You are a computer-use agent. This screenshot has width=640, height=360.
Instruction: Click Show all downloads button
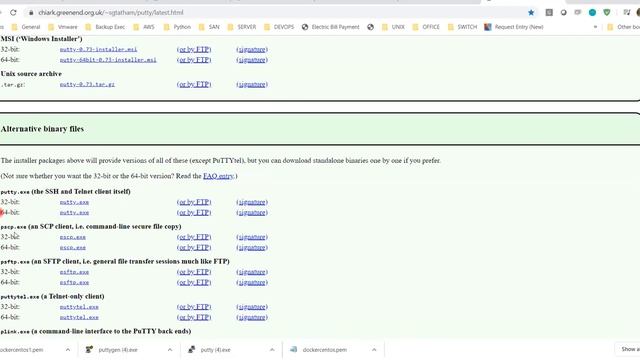tap(628, 349)
